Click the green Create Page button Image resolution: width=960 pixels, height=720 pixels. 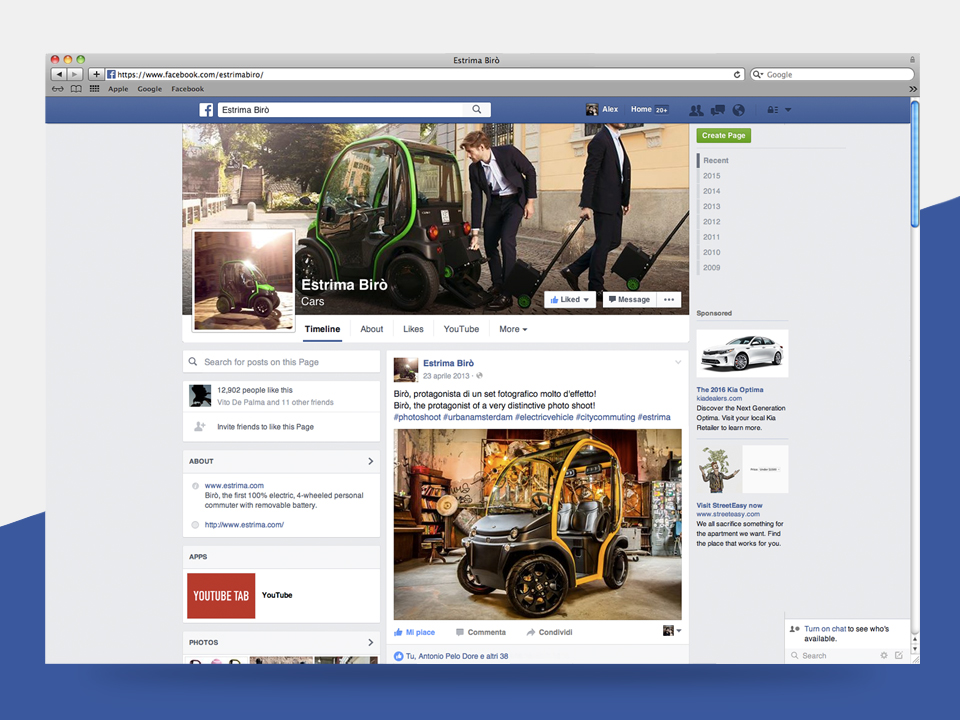[724, 135]
